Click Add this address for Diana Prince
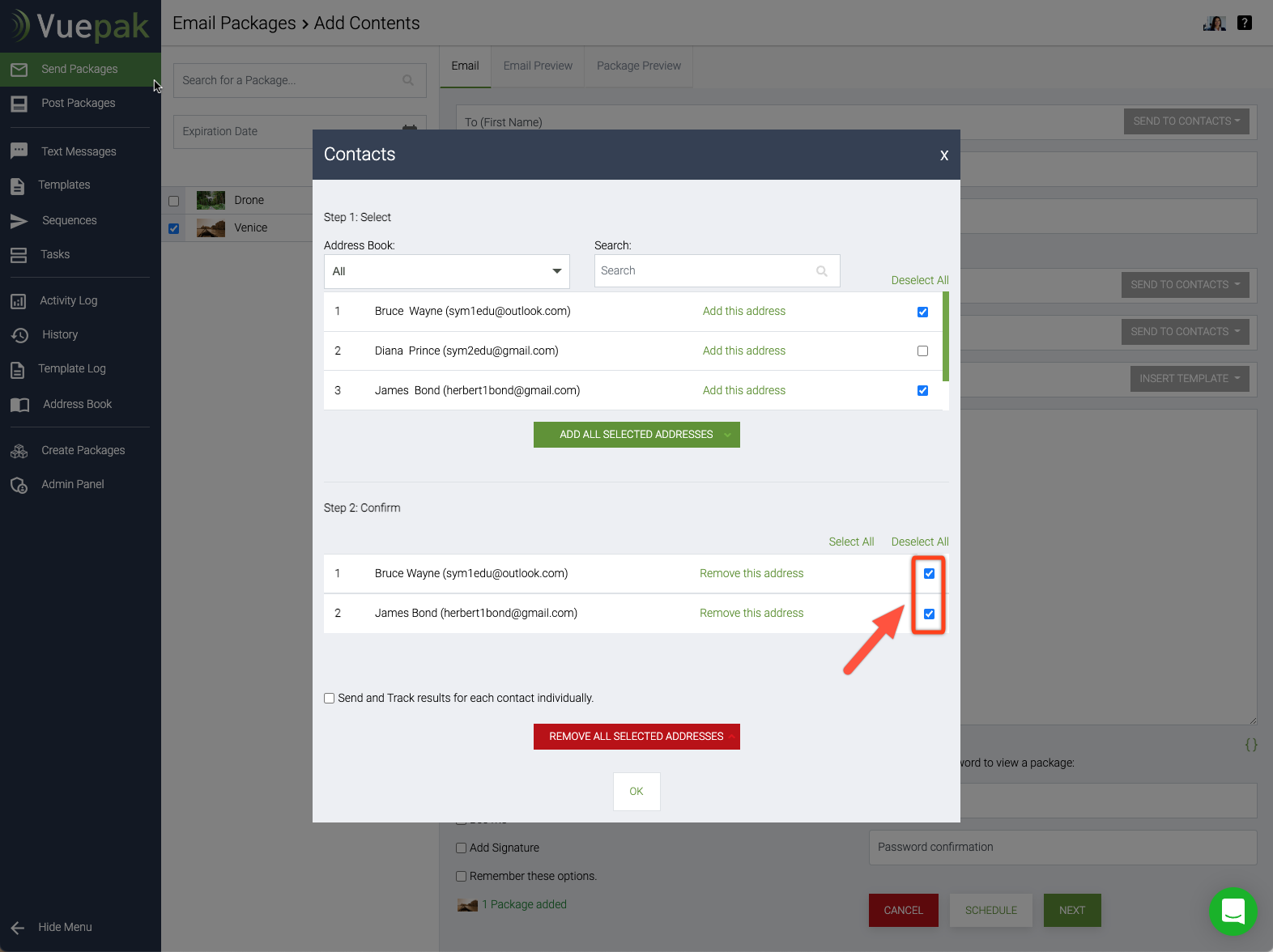 (x=744, y=351)
